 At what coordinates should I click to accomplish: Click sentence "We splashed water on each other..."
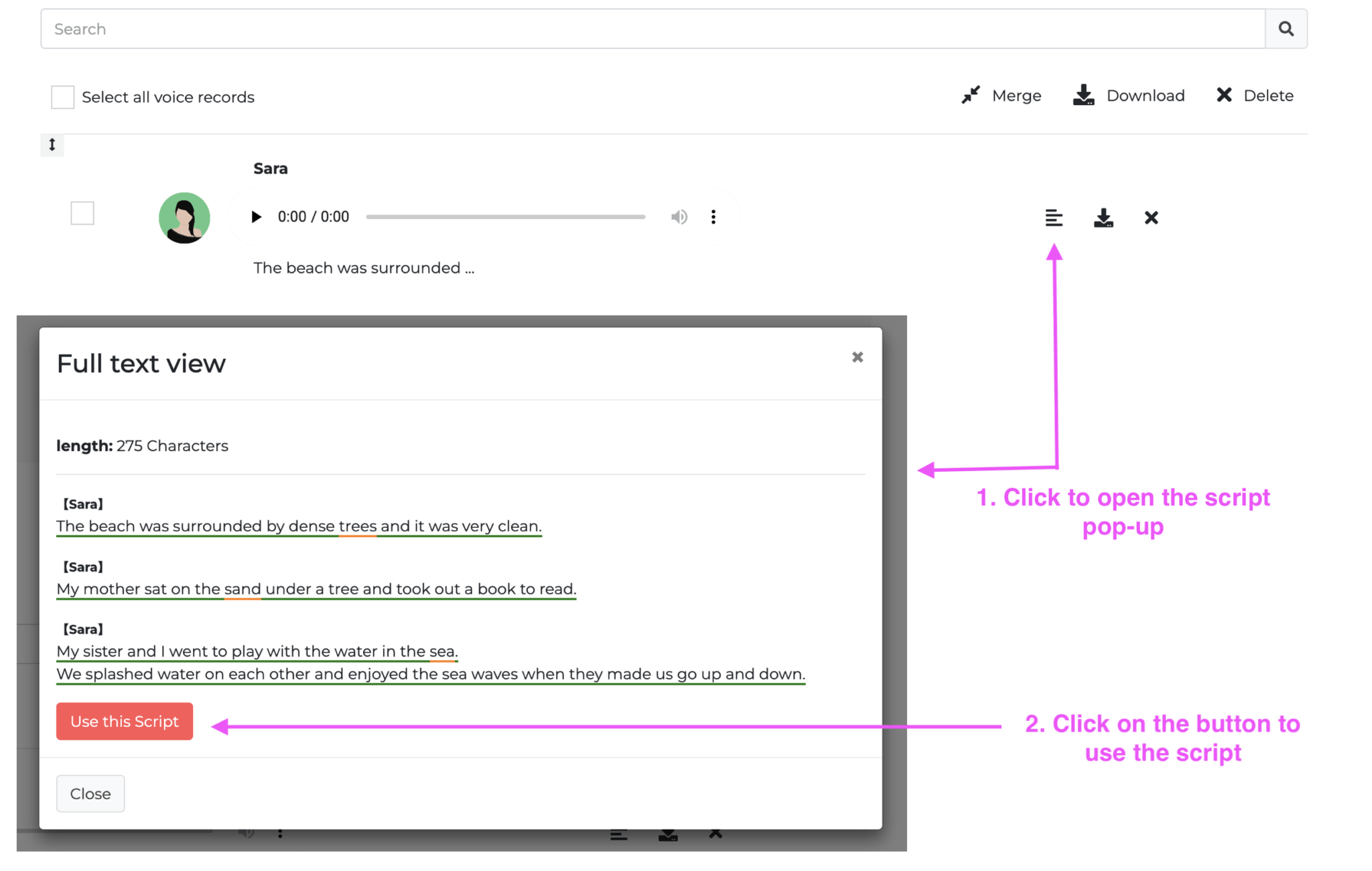[431, 674]
